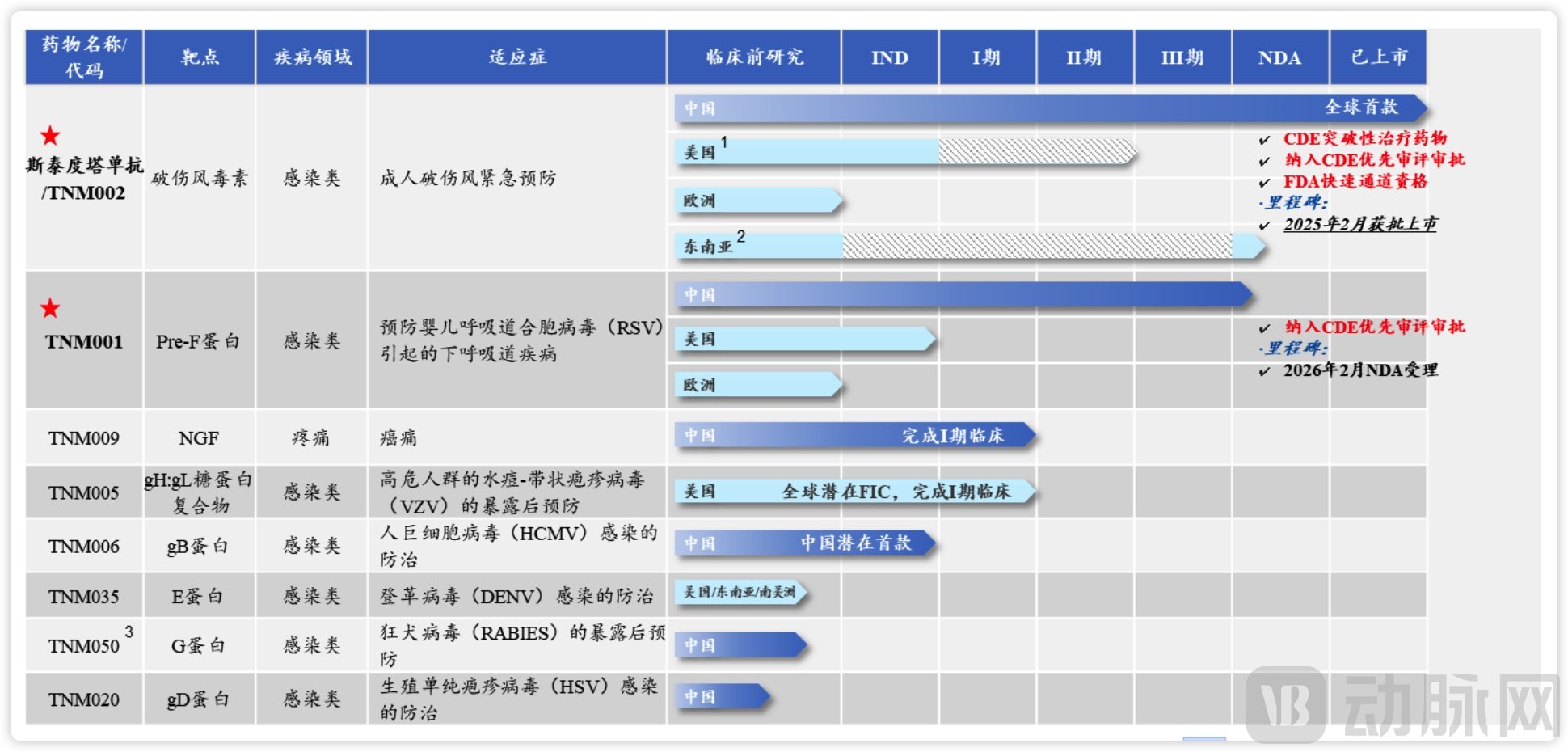The height and width of the screenshot is (752, 1568).
Task: Click the TNM020 drug code
Action: (x=84, y=699)
